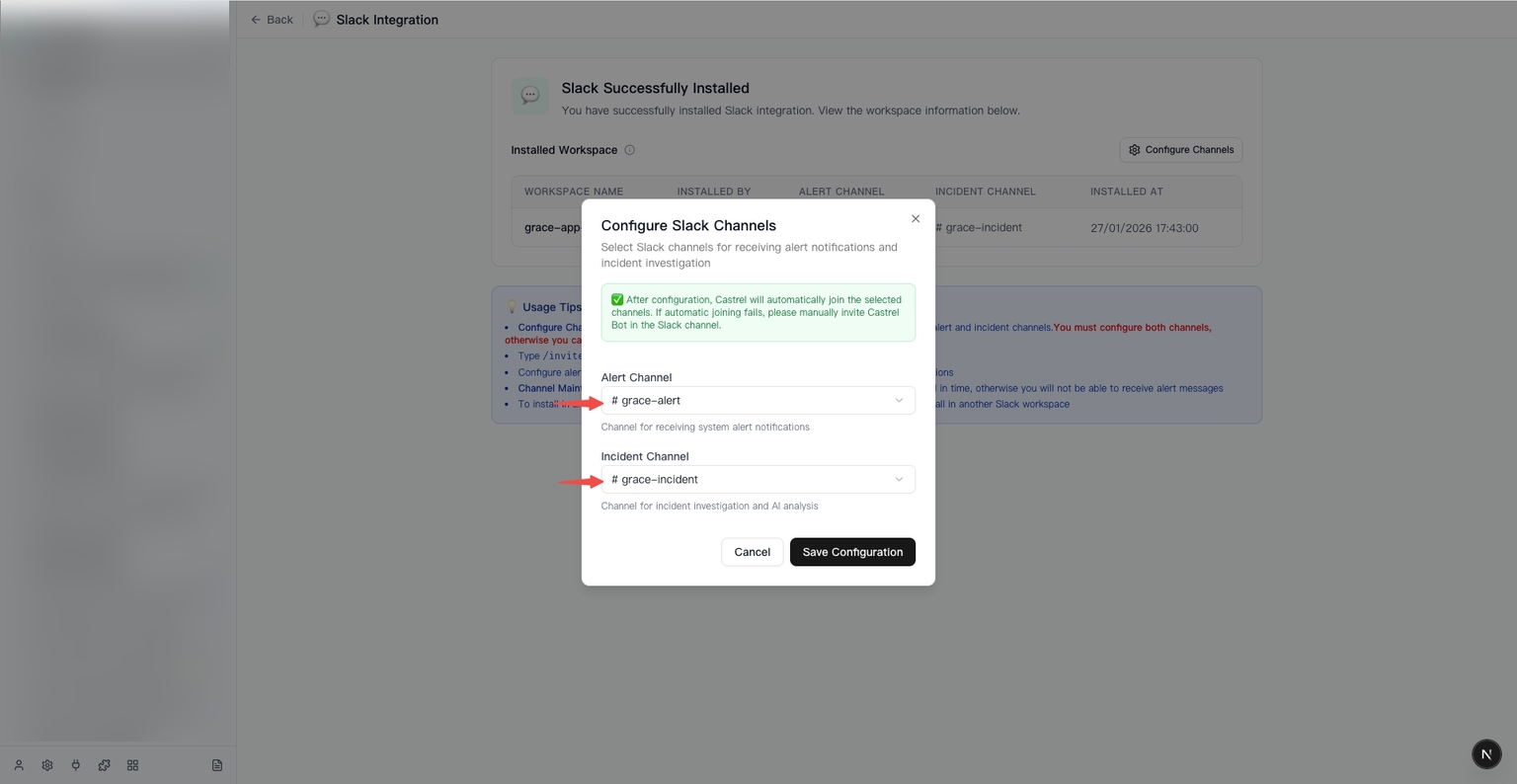Click the lightbulb icon next to Usage Tips
The image size is (1517, 784).
[x=511, y=306]
